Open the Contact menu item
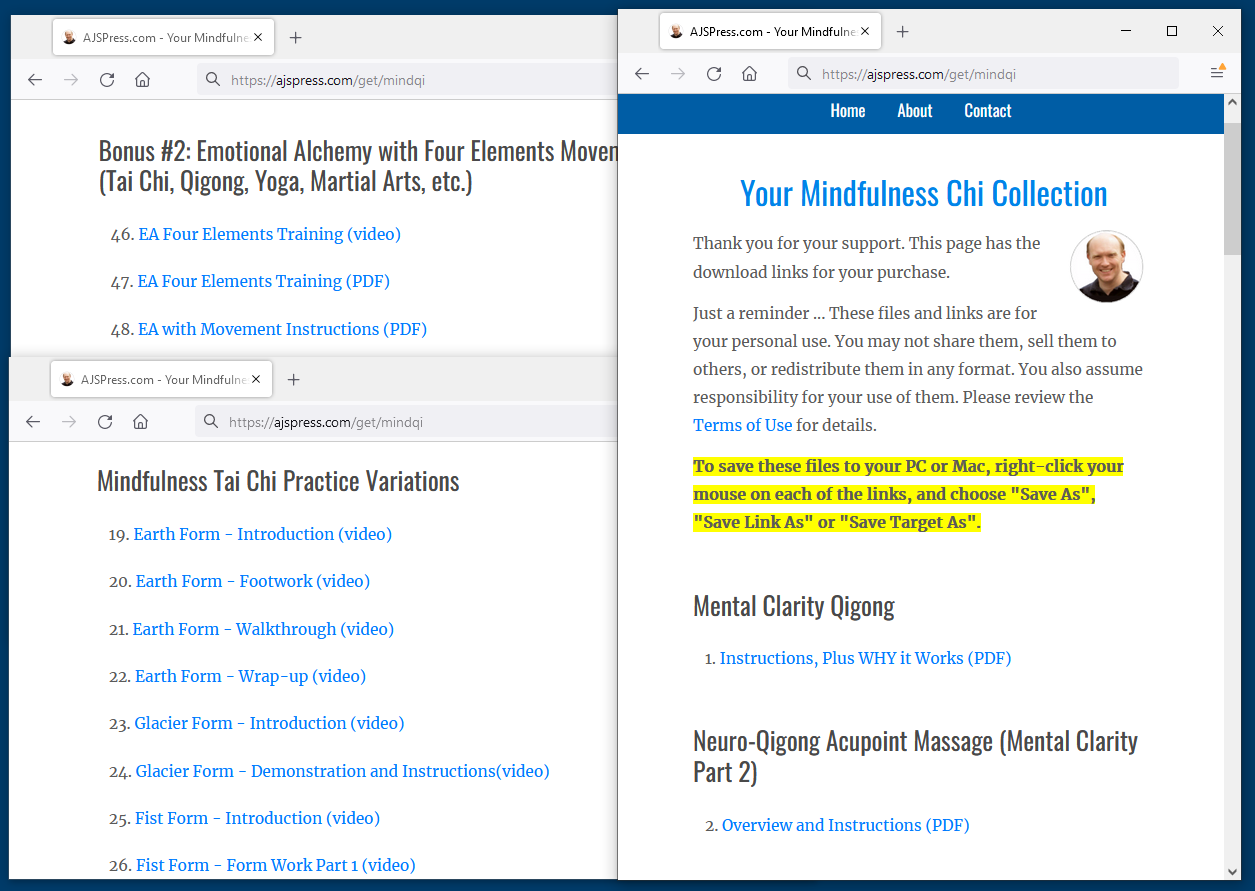Screen dimensions: 1255x891 (987, 111)
